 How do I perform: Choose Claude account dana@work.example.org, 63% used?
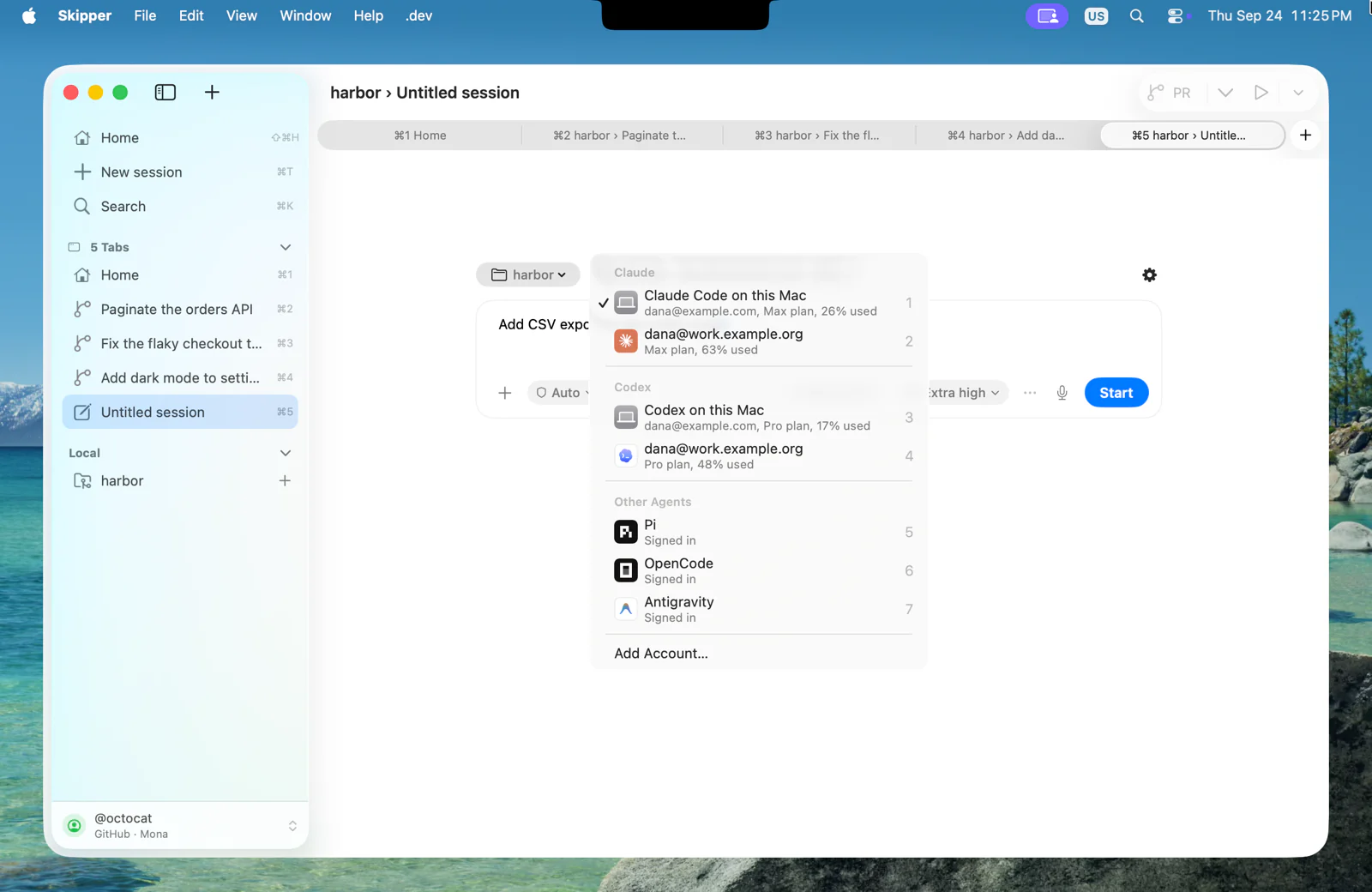760,341
